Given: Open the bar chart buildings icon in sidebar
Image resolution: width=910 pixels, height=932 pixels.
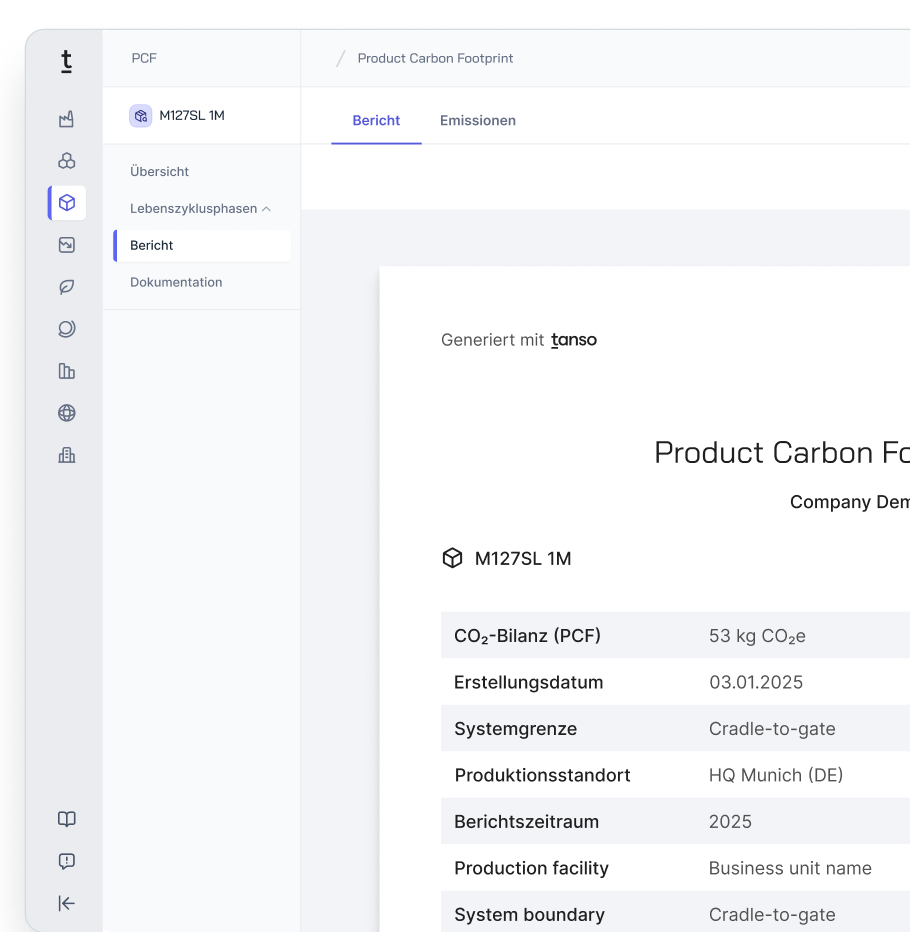Looking at the screenshot, I should tap(67, 371).
